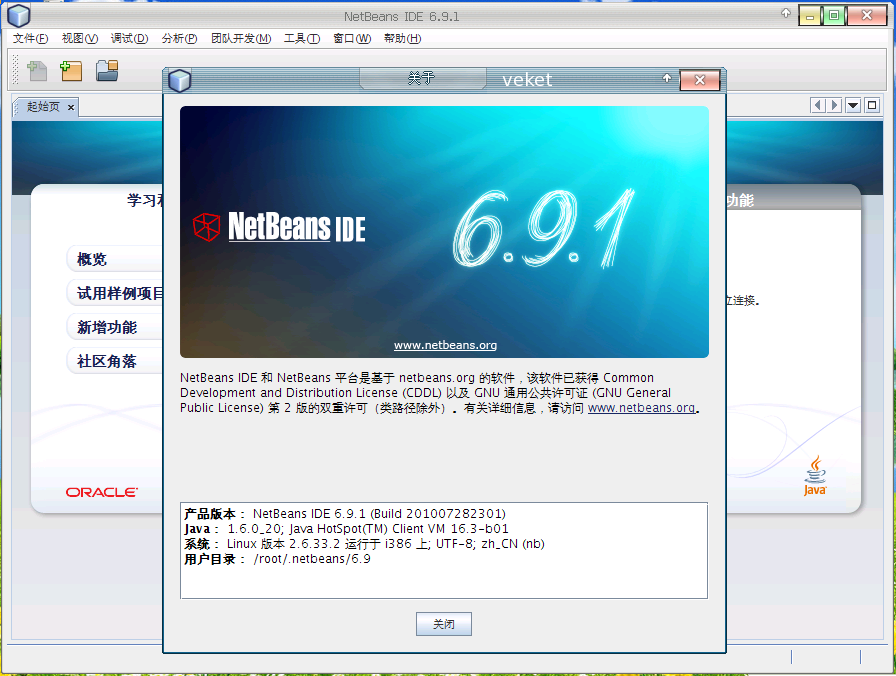Click the Oracle logo on start page
Viewport: 896px width, 676px height.
(x=102, y=493)
